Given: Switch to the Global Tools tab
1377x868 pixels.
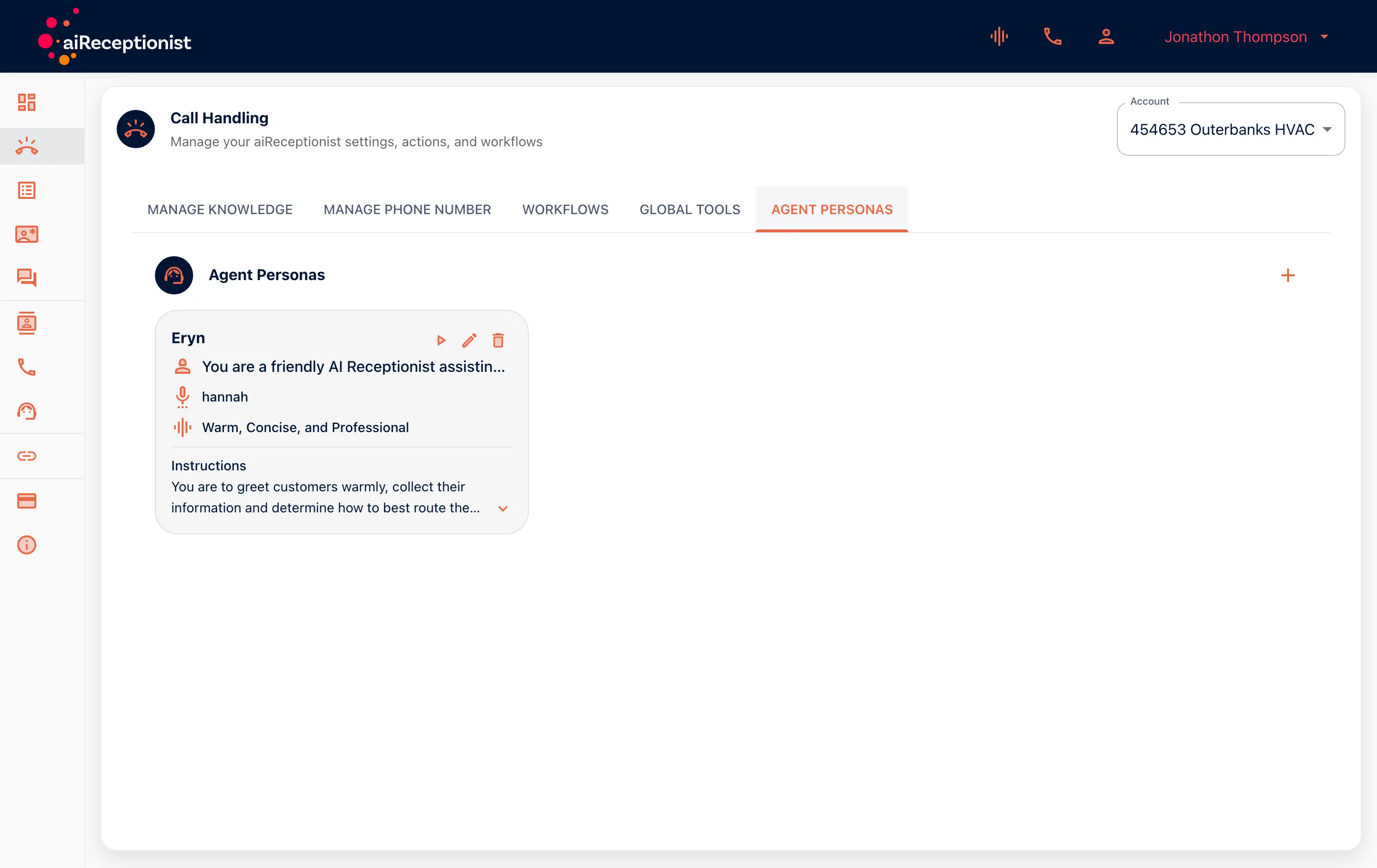Looking at the screenshot, I should point(689,209).
